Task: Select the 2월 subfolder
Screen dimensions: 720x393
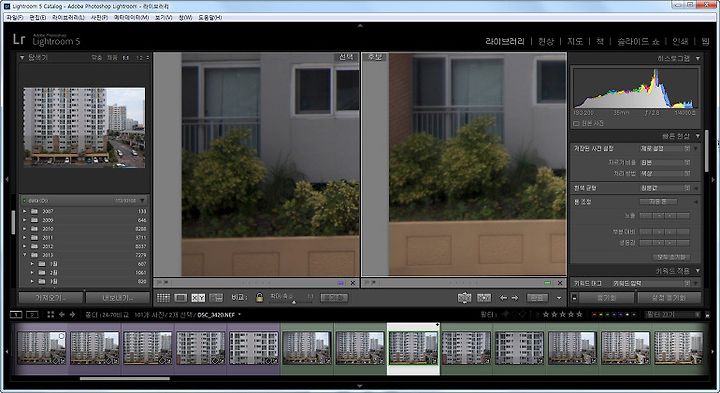Action: (x=84, y=273)
